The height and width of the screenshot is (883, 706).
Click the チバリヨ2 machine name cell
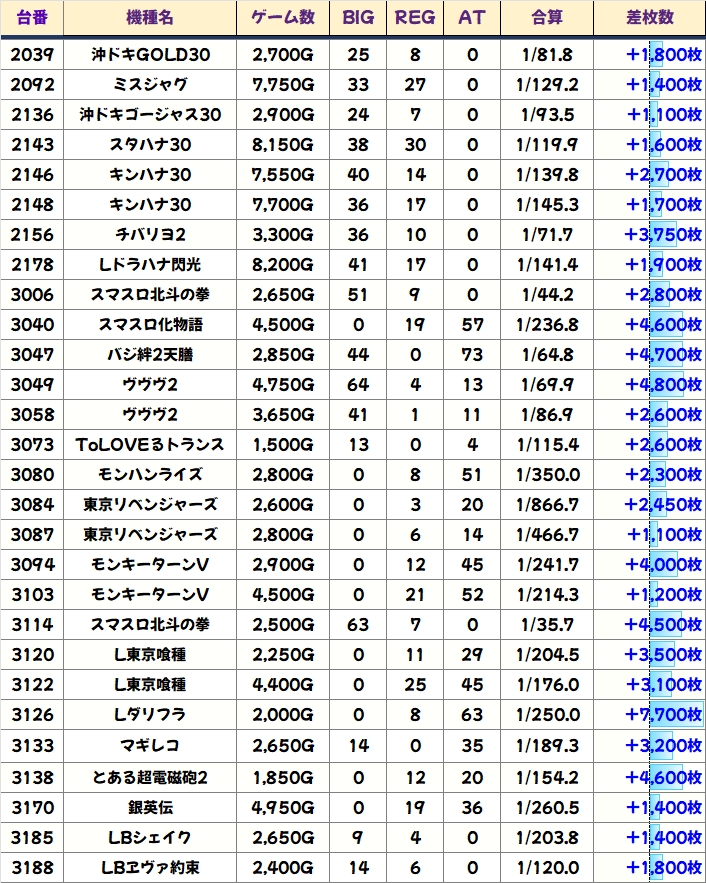(149, 235)
